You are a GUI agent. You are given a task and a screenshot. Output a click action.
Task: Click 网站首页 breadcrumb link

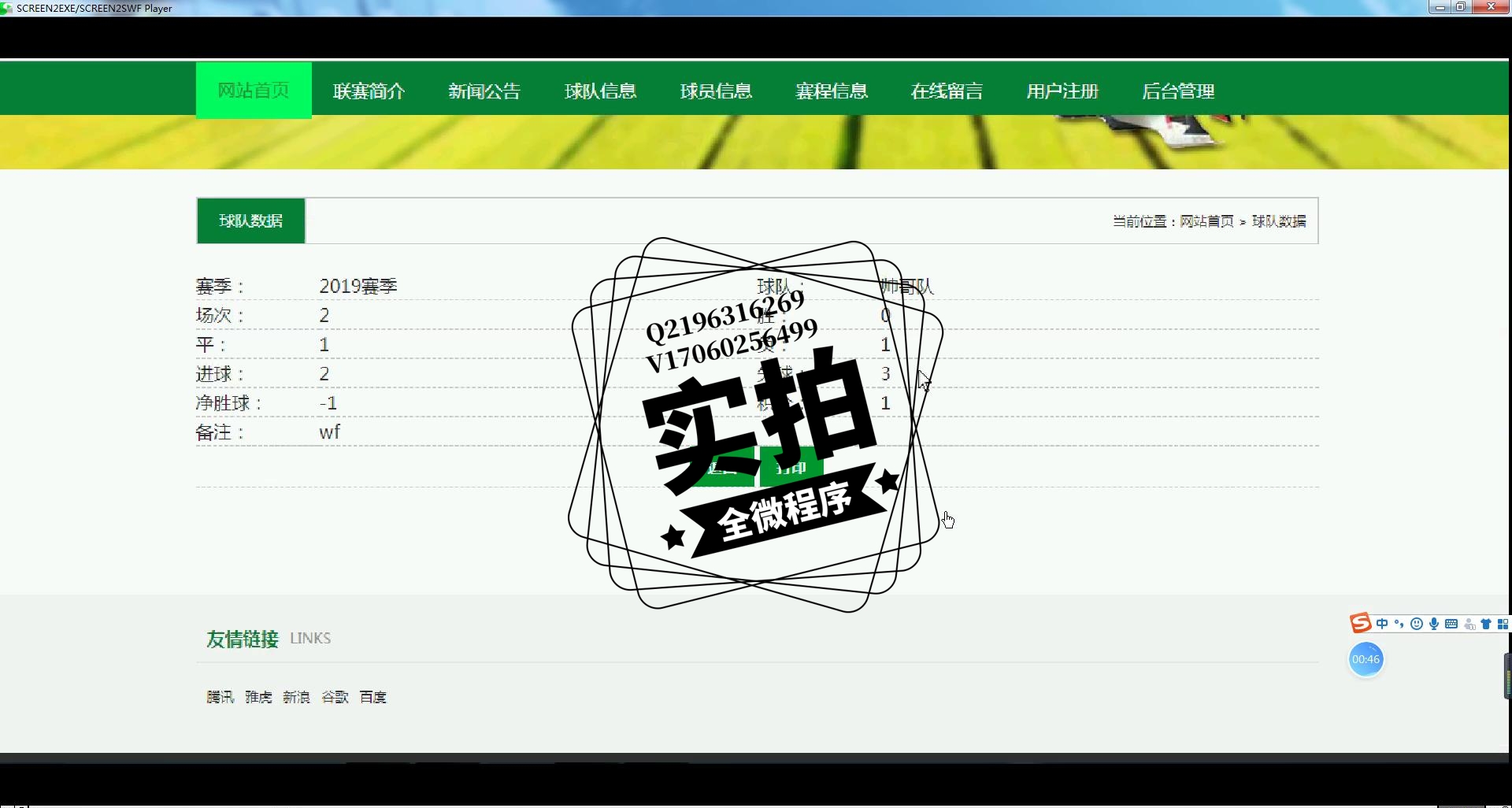1206,222
